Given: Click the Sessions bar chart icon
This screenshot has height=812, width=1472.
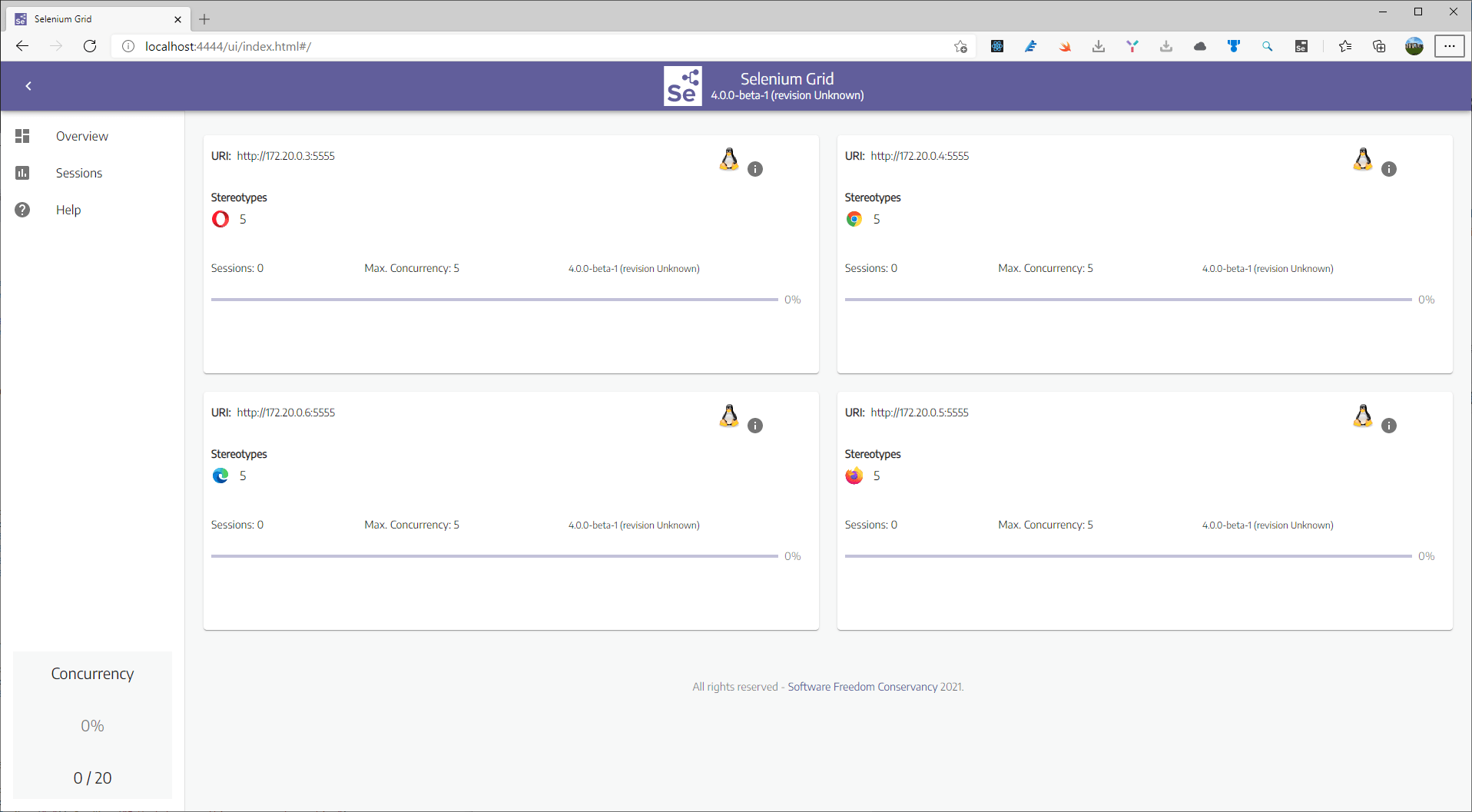Looking at the screenshot, I should coord(22,173).
